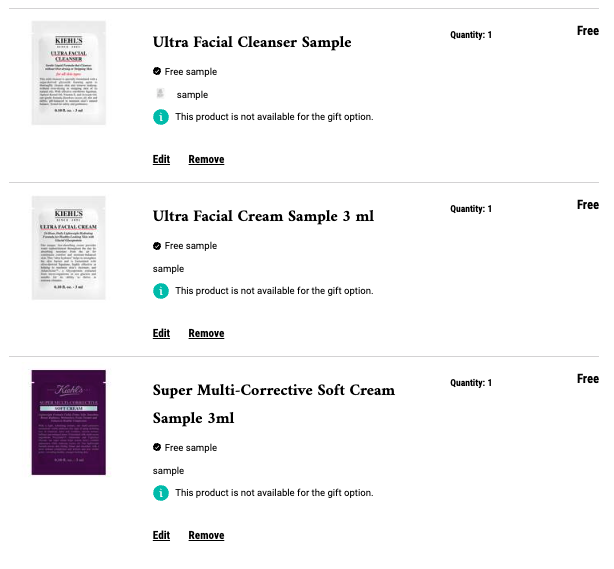Remove the Ultra Facial Cream Sample 3 ml
The height and width of the screenshot is (569, 614).
pos(206,333)
